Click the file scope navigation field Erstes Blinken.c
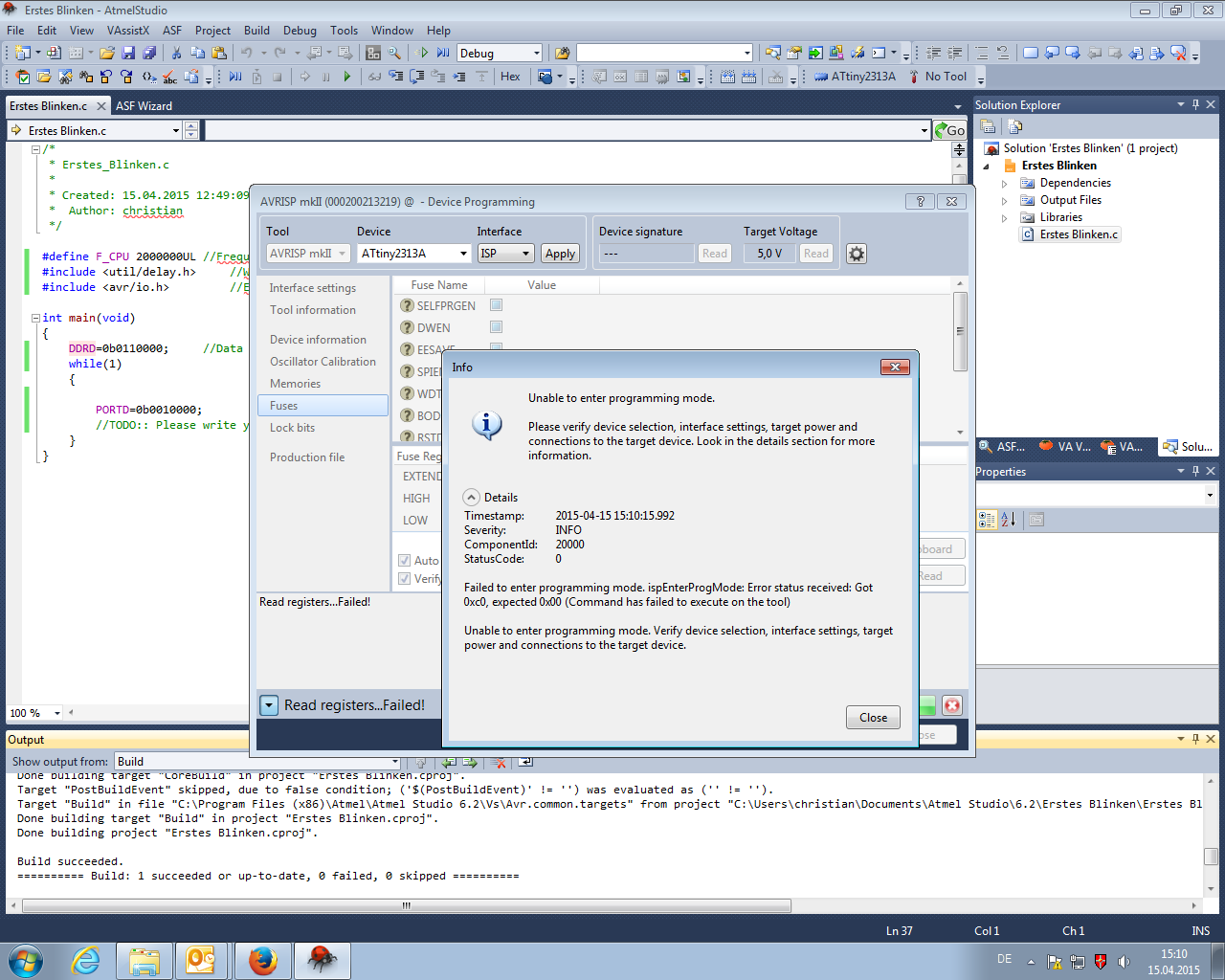The height and width of the screenshot is (980, 1225). [95, 130]
